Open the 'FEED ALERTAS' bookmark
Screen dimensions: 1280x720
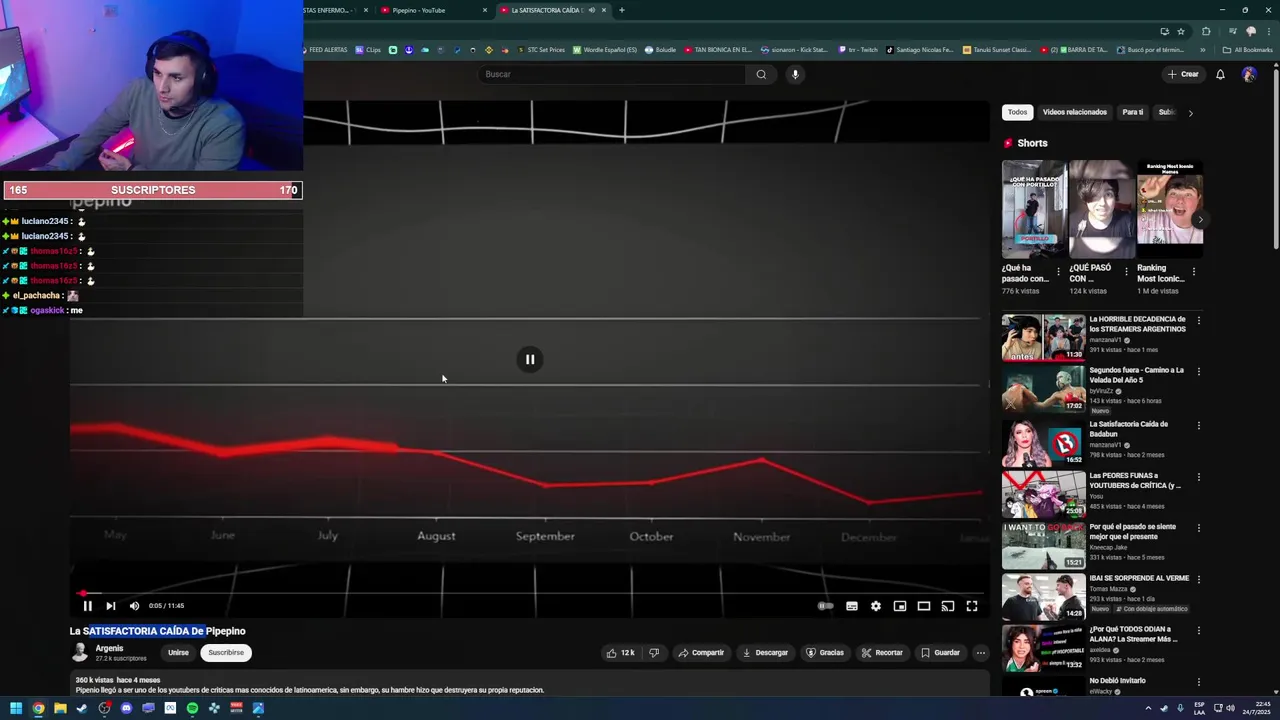324,50
